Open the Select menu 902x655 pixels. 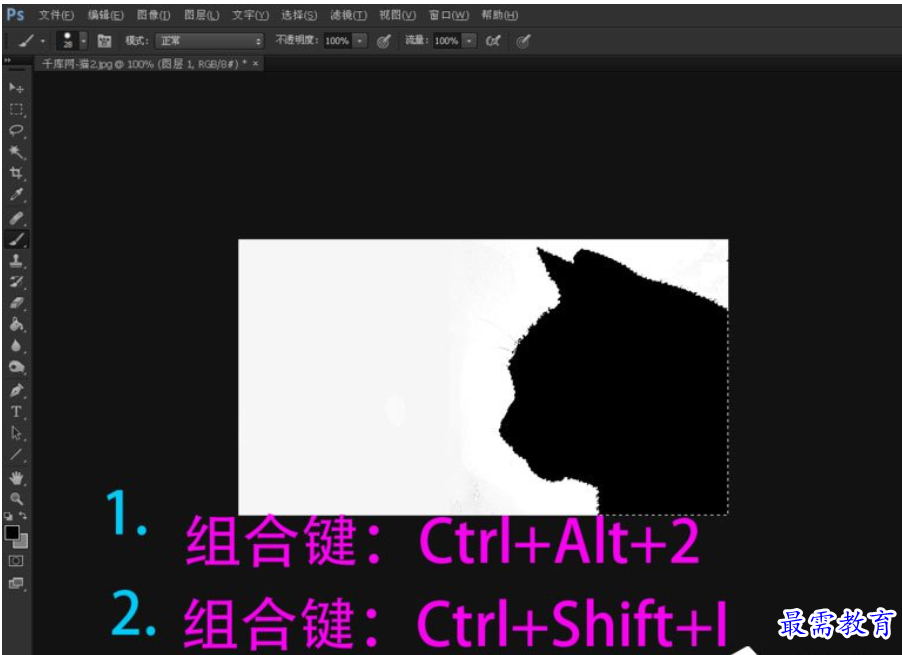tap(299, 15)
